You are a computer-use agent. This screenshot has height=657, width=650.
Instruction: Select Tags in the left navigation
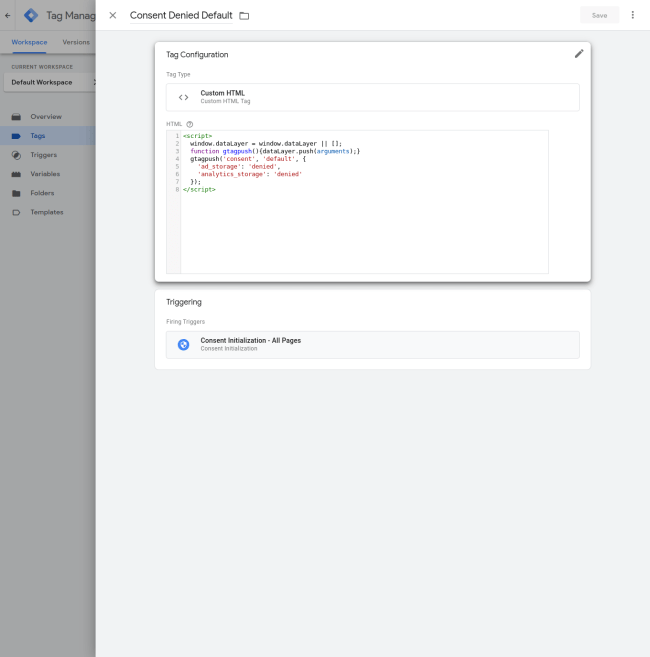click(x=37, y=136)
